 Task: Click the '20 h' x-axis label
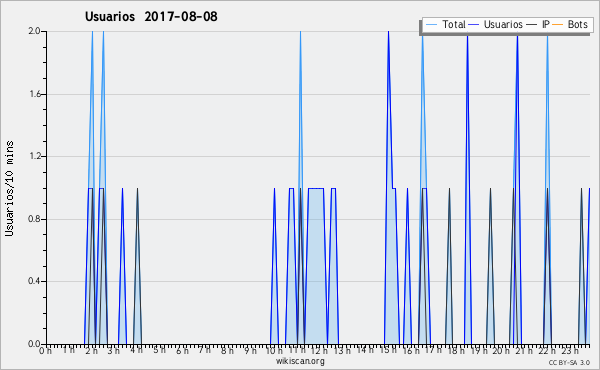(501, 350)
